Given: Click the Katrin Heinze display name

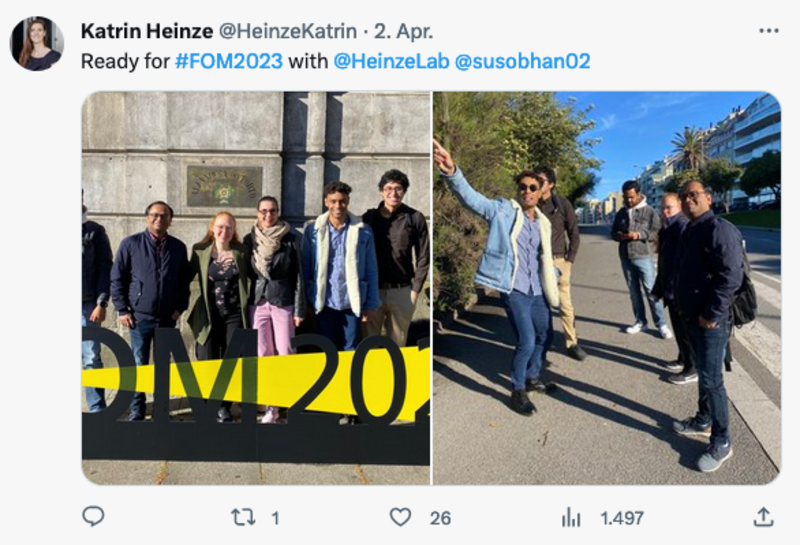Looking at the screenshot, I should [x=146, y=31].
